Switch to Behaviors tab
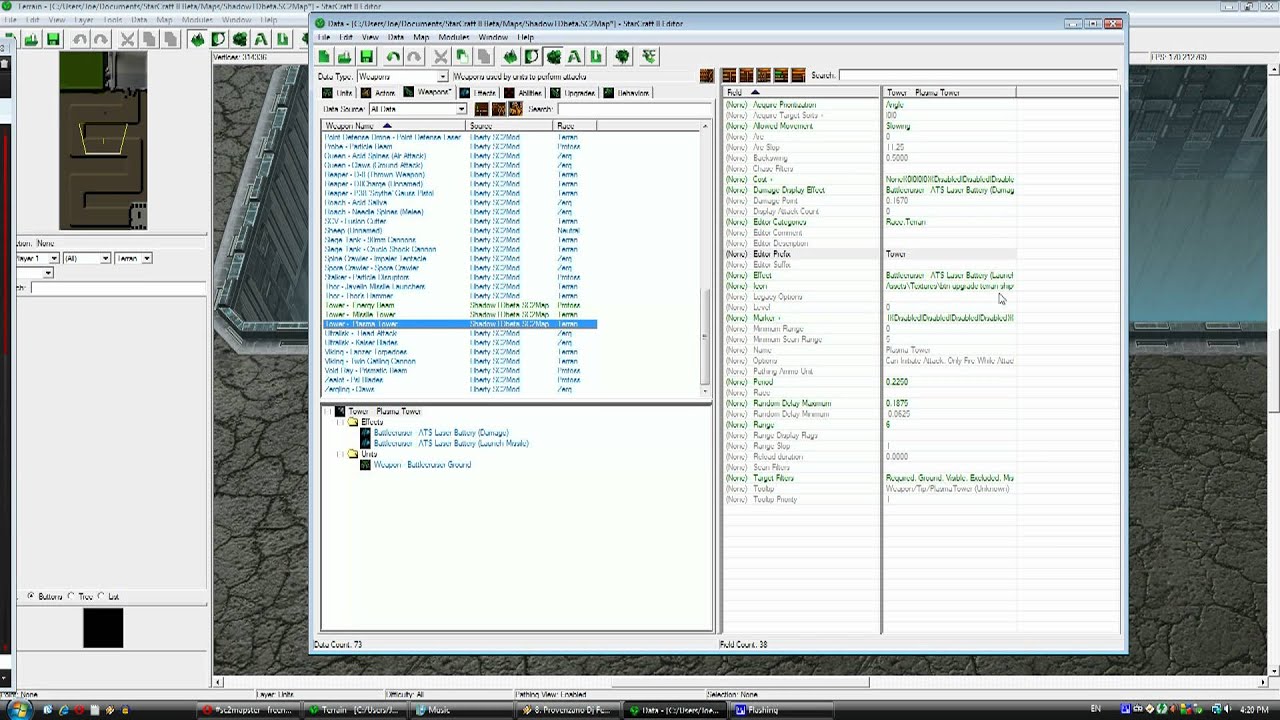The width and height of the screenshot is (1280, 720). (x=625, y=93)
